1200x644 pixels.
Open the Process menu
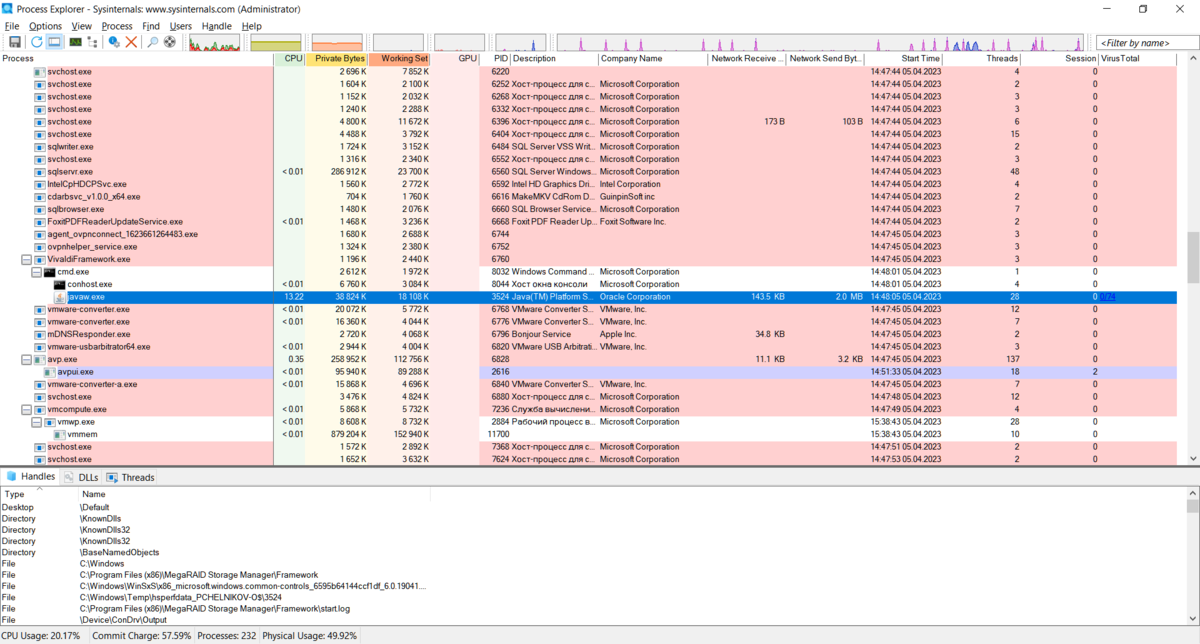[117, 26]
